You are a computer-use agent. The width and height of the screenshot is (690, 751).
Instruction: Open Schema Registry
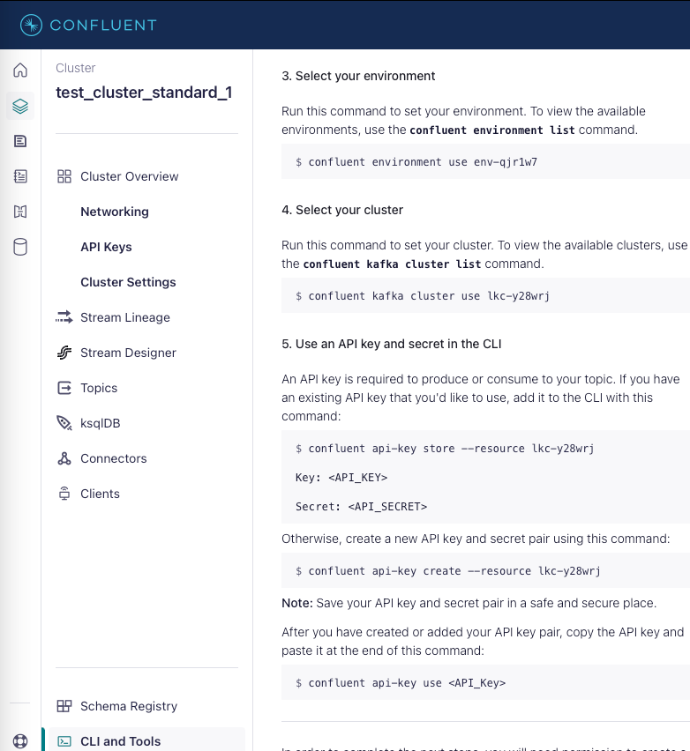[129, 706]
